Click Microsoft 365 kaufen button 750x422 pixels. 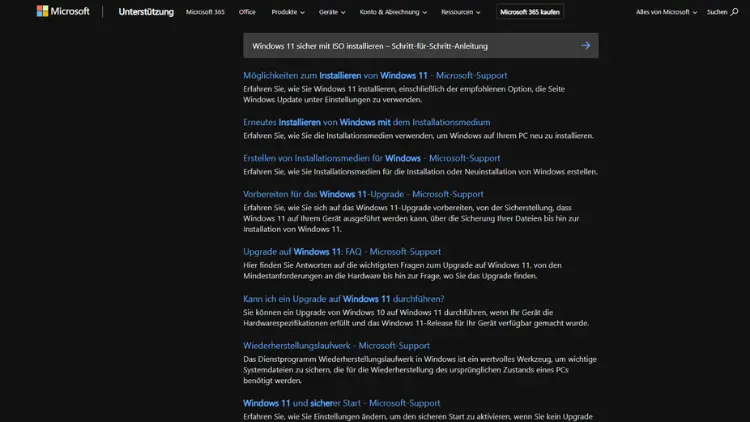529,12
